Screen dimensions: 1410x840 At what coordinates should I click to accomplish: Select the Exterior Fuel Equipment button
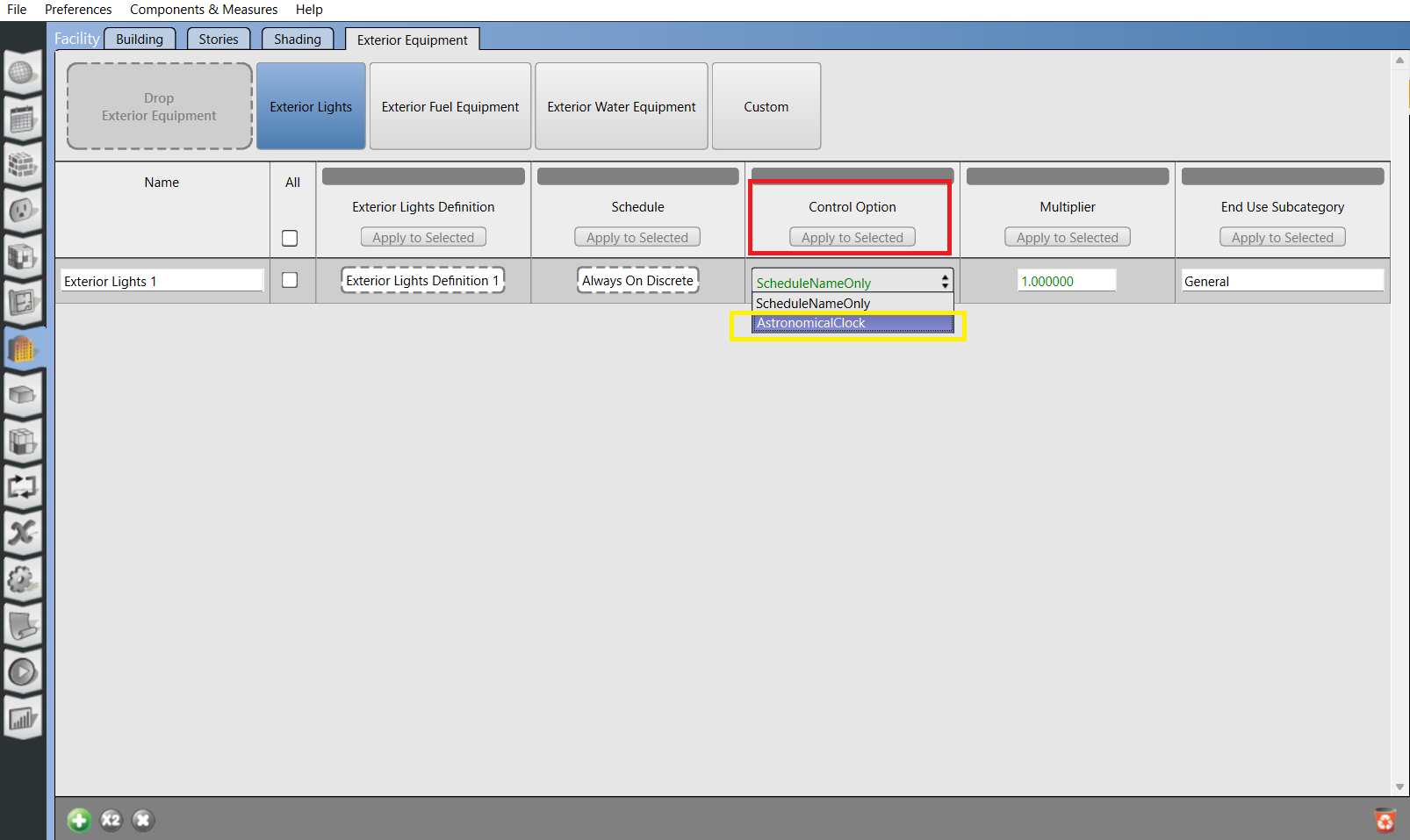tap(450, 106)
